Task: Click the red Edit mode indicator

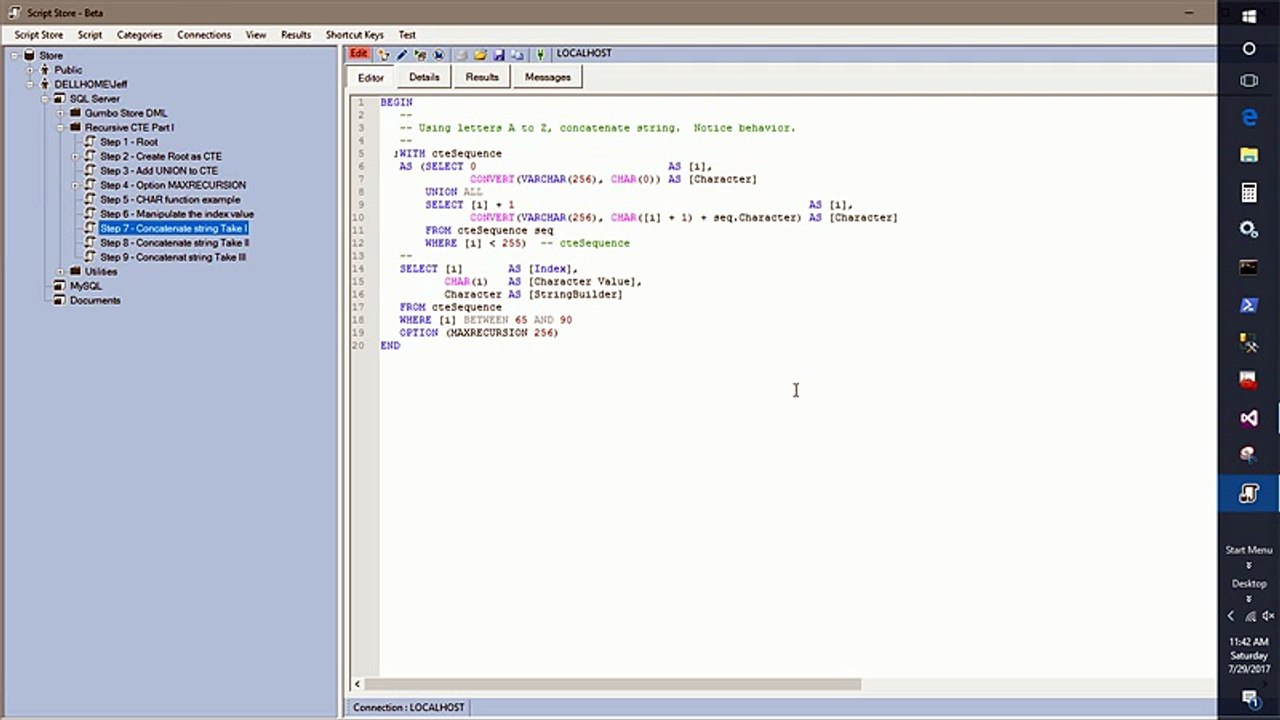Action: [358, 54]
